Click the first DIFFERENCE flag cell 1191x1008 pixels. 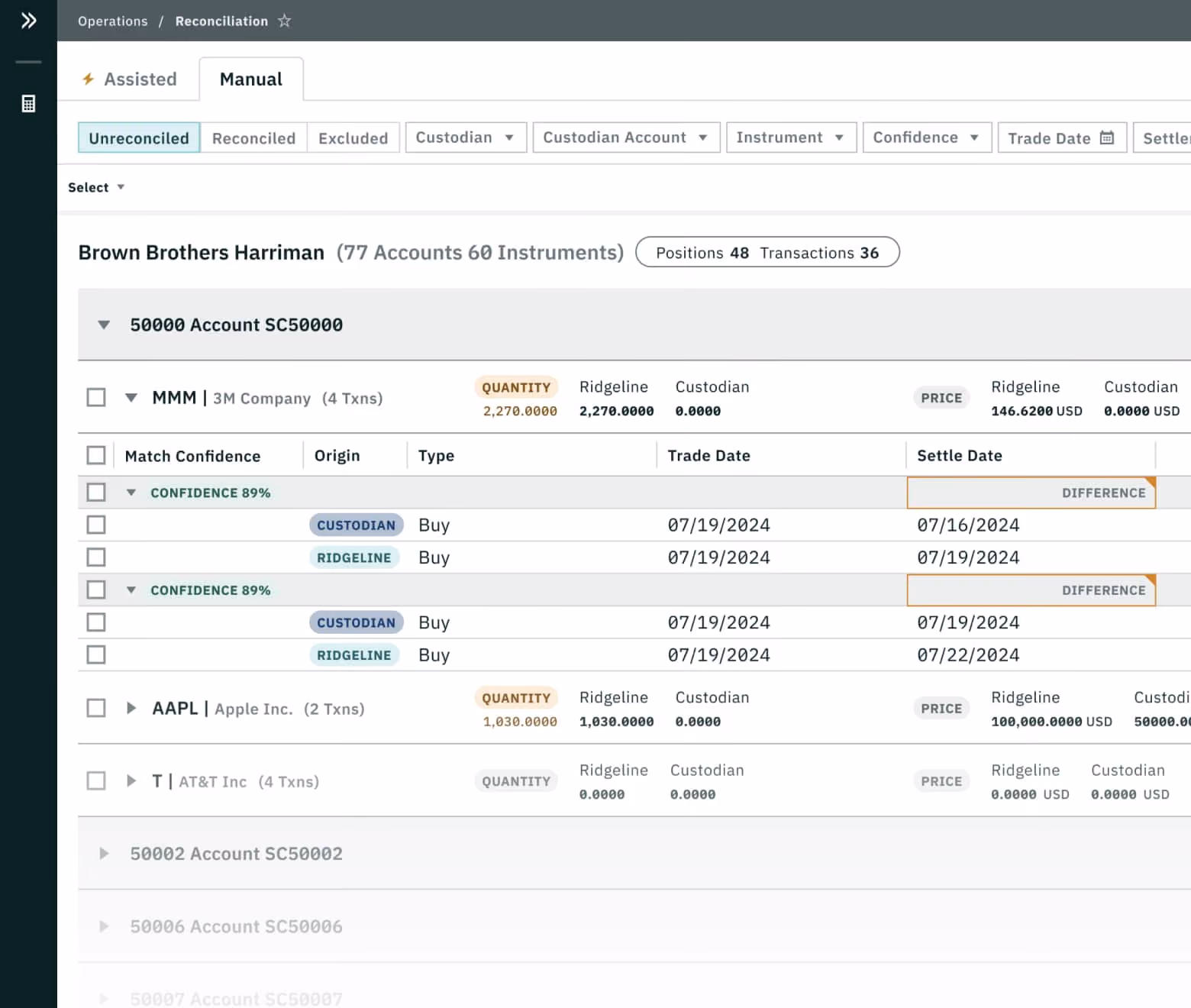tap(1031, 493)
